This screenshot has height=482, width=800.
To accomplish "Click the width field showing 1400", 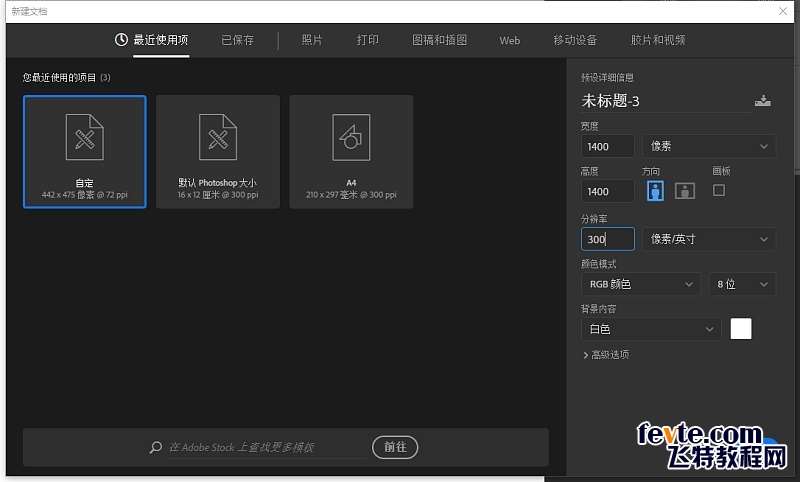I will point(608,146).
